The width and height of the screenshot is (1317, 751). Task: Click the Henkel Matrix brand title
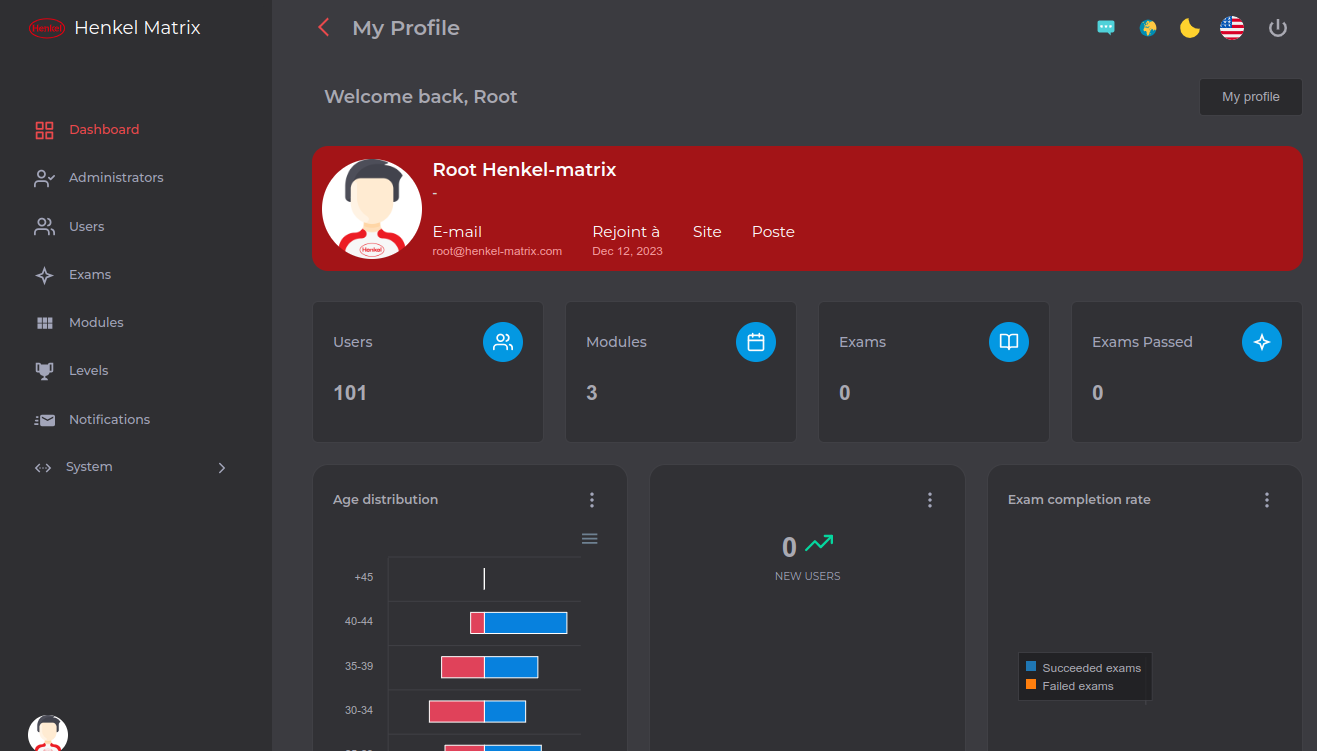click(x=137, y=28)
